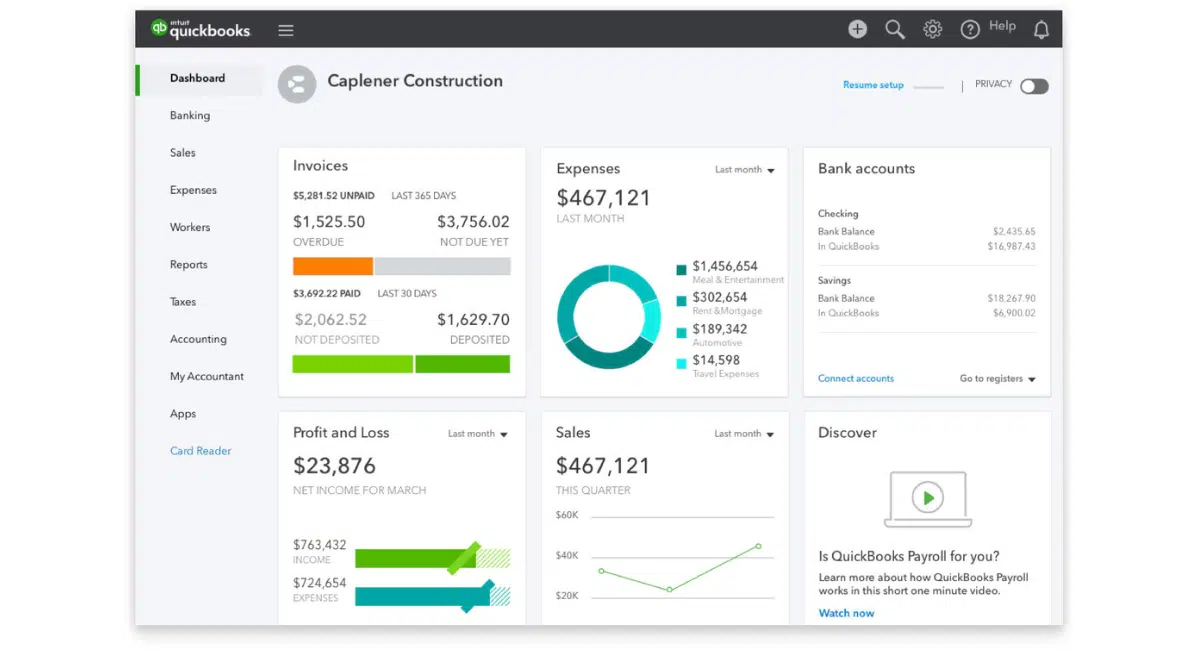Click the expenses donut chart
1200x650 pixels.
coord(609,316)
